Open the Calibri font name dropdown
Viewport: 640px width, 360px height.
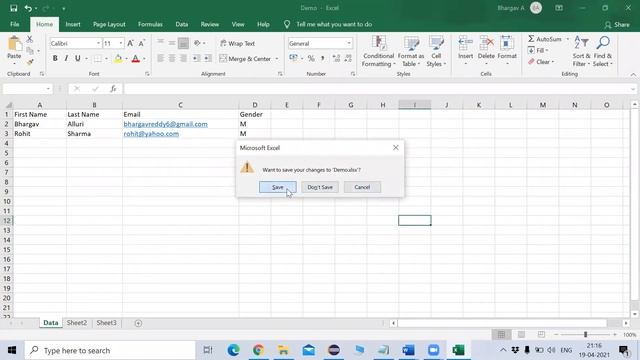98,43
